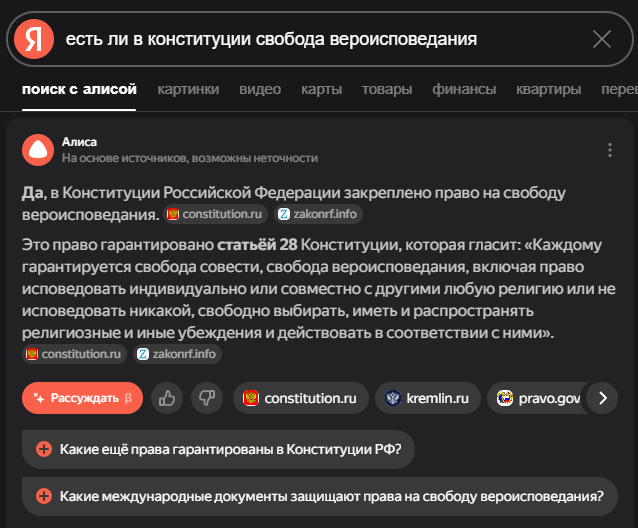The image size is (638, 528).
Task: Open Yandex home via the red Я logo
Action: pos(34,39)
